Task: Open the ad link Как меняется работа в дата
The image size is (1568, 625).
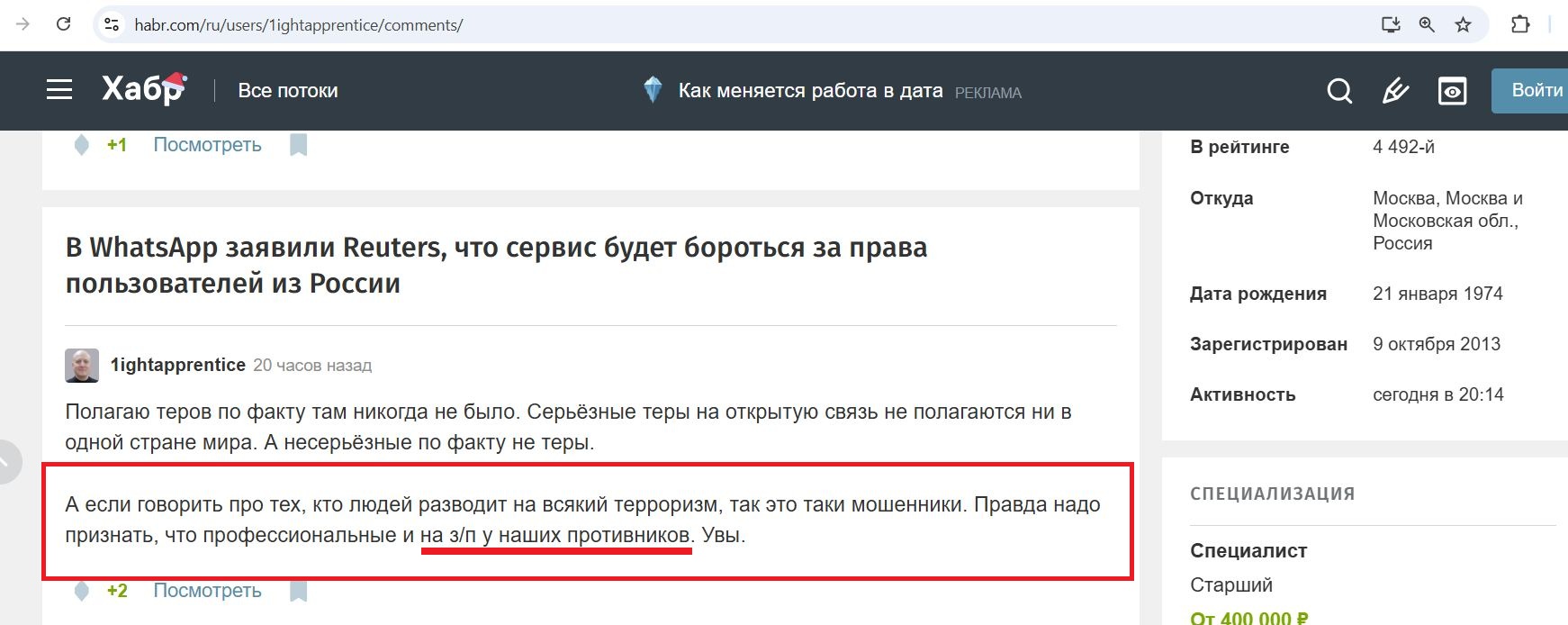Action: (810, 90)
